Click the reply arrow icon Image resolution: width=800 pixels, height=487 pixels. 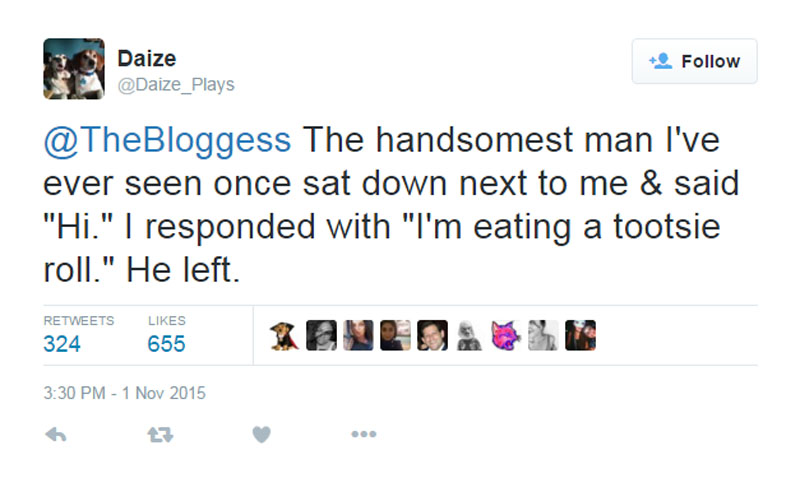tap(56, 434)
